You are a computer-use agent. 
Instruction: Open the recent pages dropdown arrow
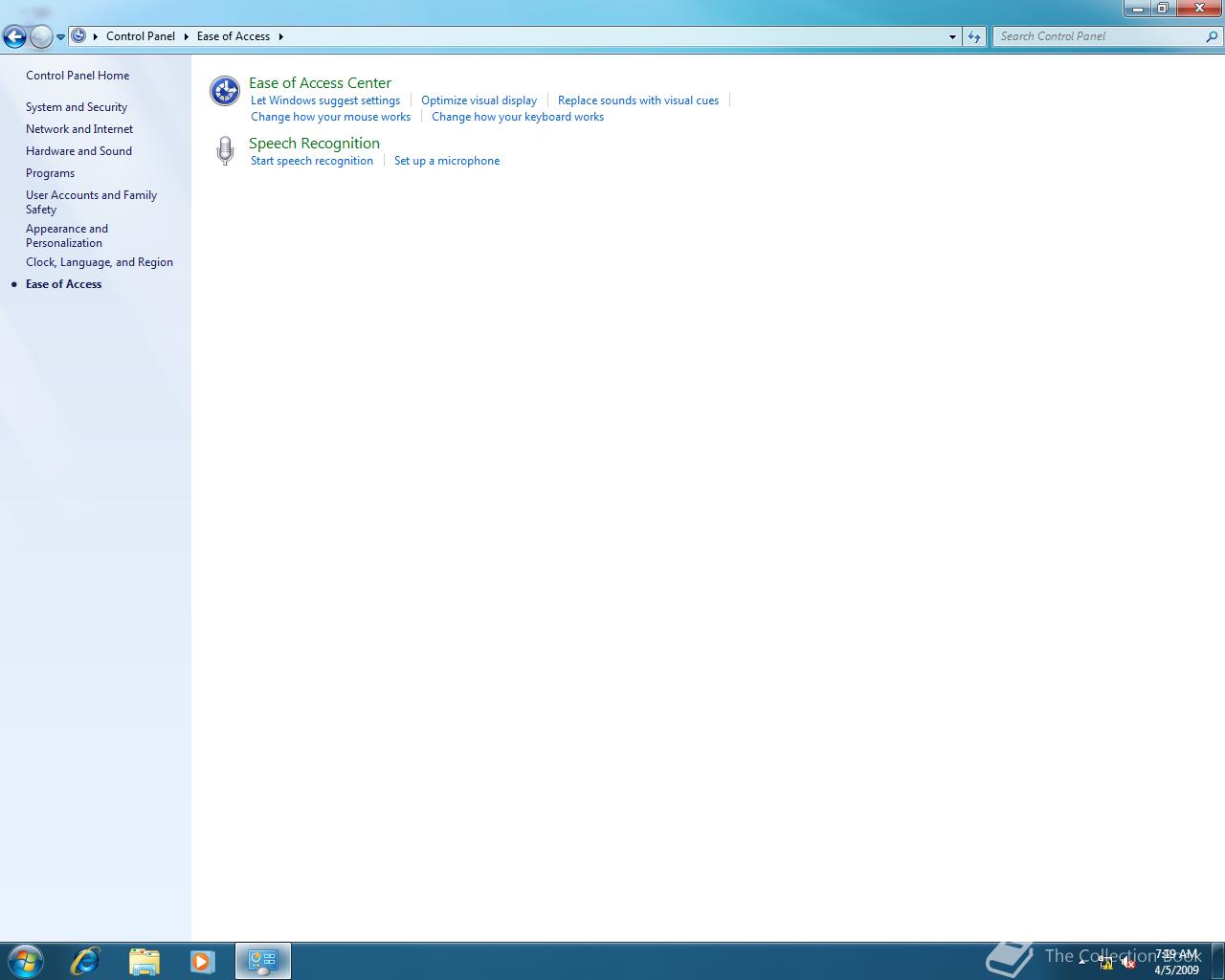(x=60, y=37)
